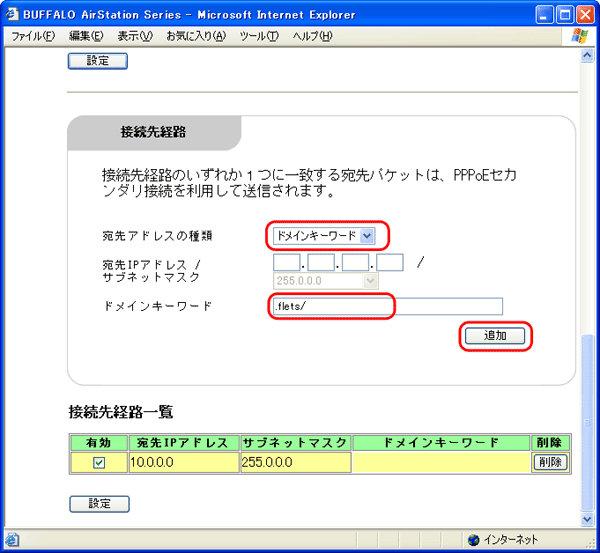
Task: Click the 削除 column header
Action: (x=550, y=443)
